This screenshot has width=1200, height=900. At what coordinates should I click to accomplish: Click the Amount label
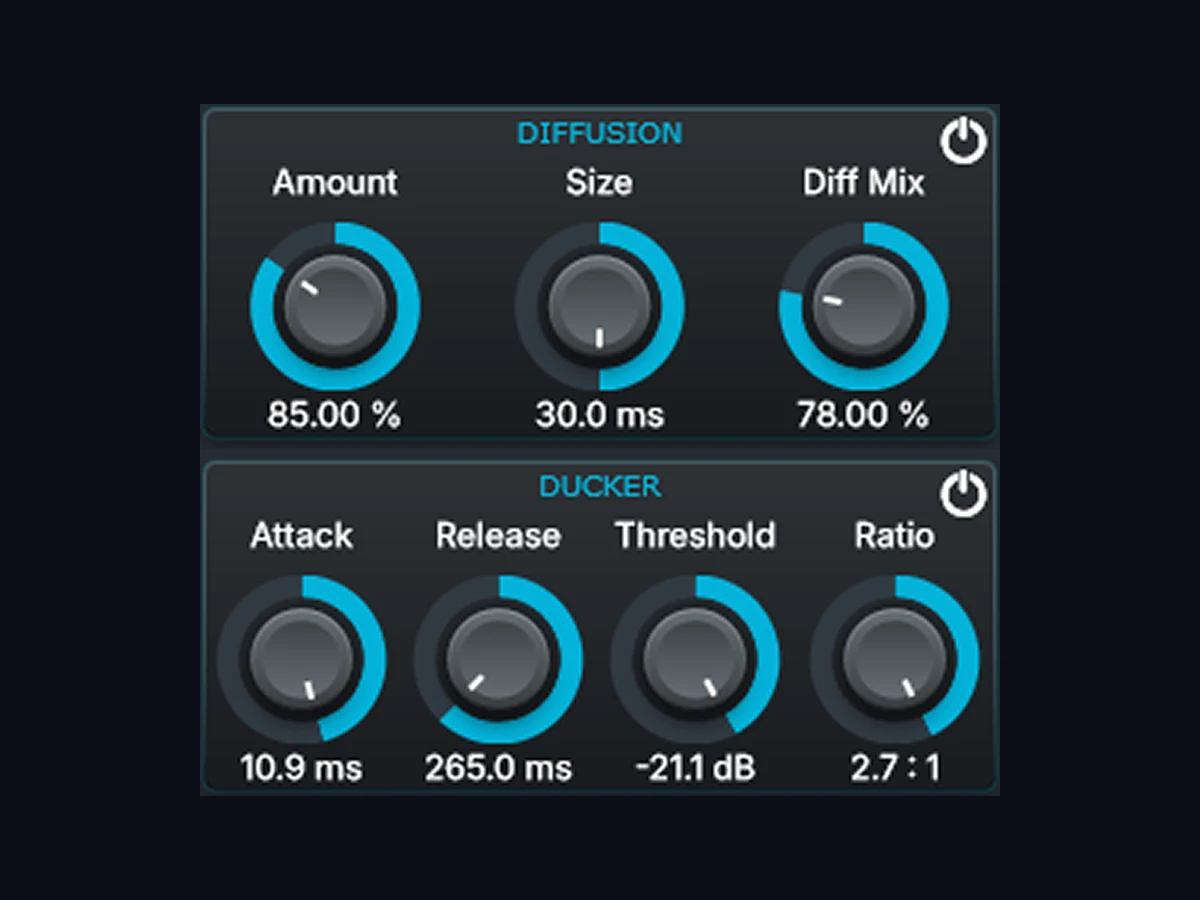click(335, 182)
